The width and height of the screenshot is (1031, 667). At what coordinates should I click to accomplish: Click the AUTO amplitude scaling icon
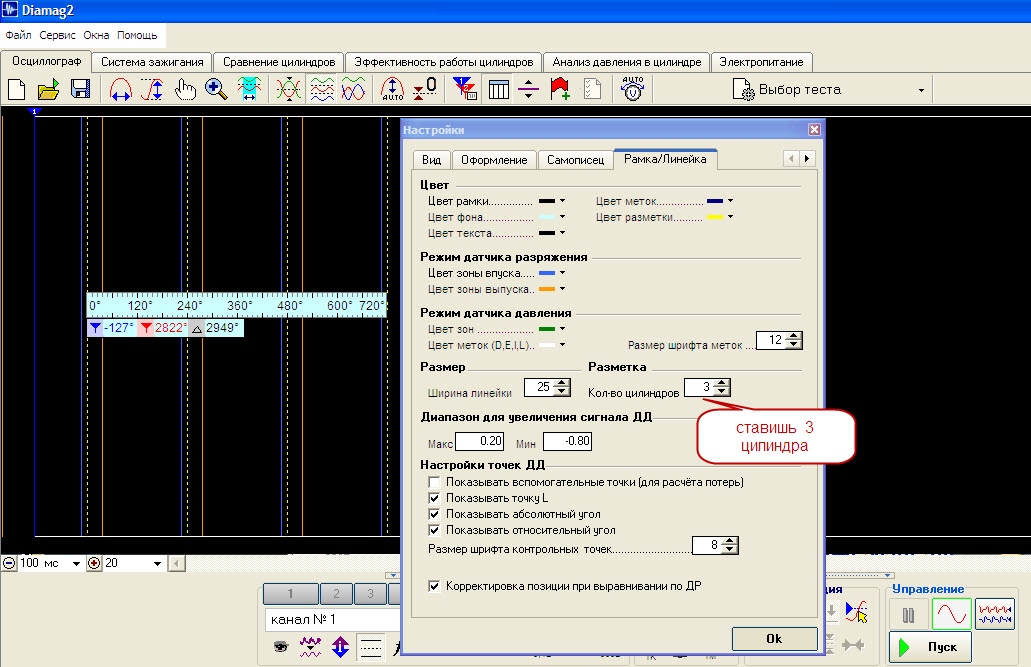[393, 89]
